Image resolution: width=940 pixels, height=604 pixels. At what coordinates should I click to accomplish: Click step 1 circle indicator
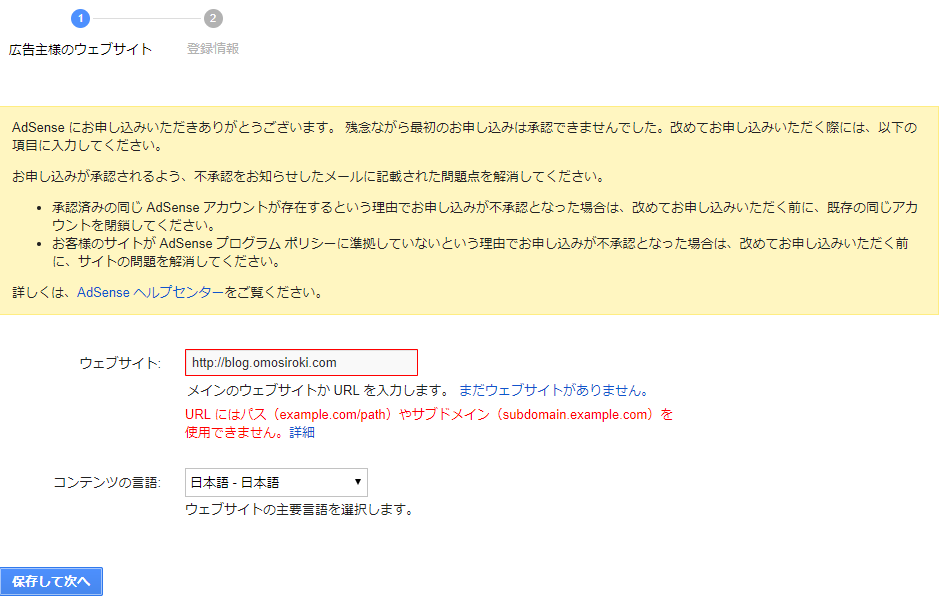point(80,19)
